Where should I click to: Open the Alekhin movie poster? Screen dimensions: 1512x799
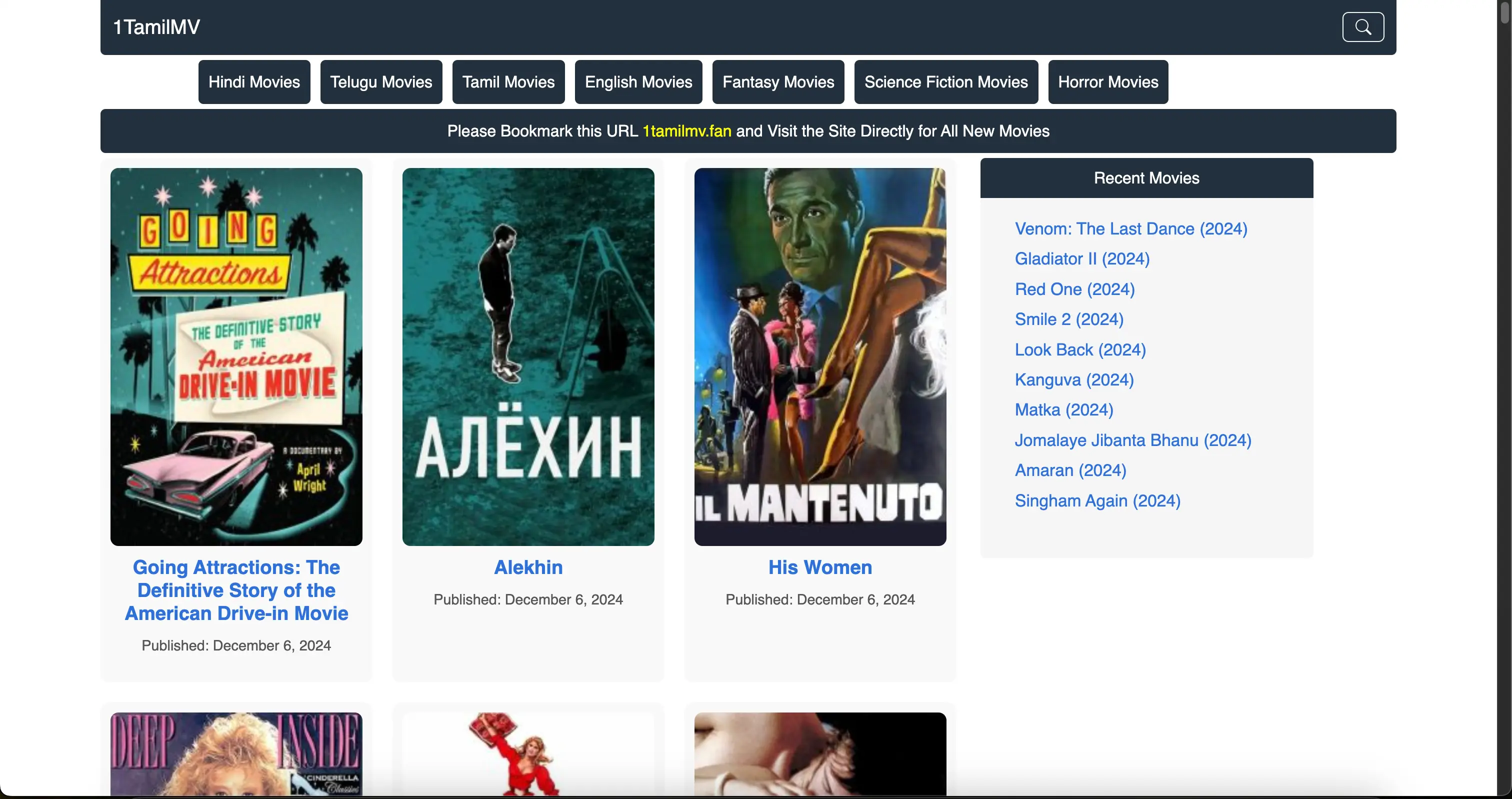click(x=527, y=357)
